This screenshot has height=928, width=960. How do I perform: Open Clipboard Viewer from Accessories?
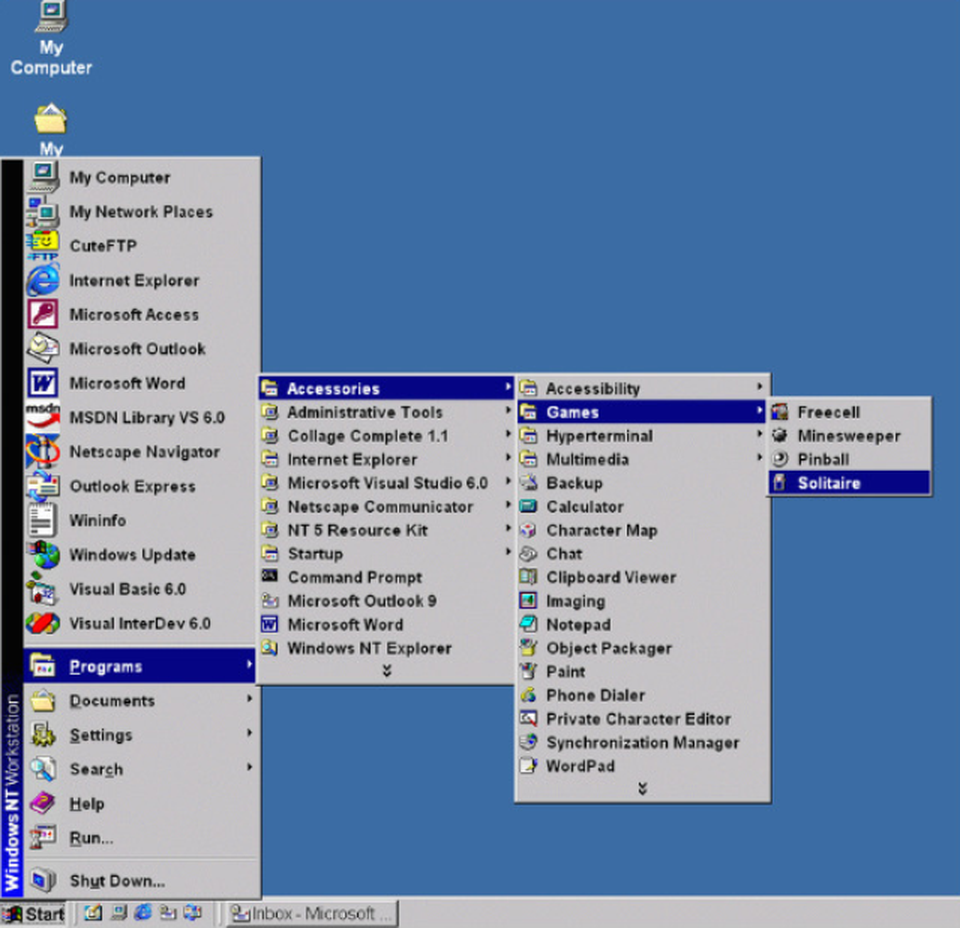click(x=642, y=577)
